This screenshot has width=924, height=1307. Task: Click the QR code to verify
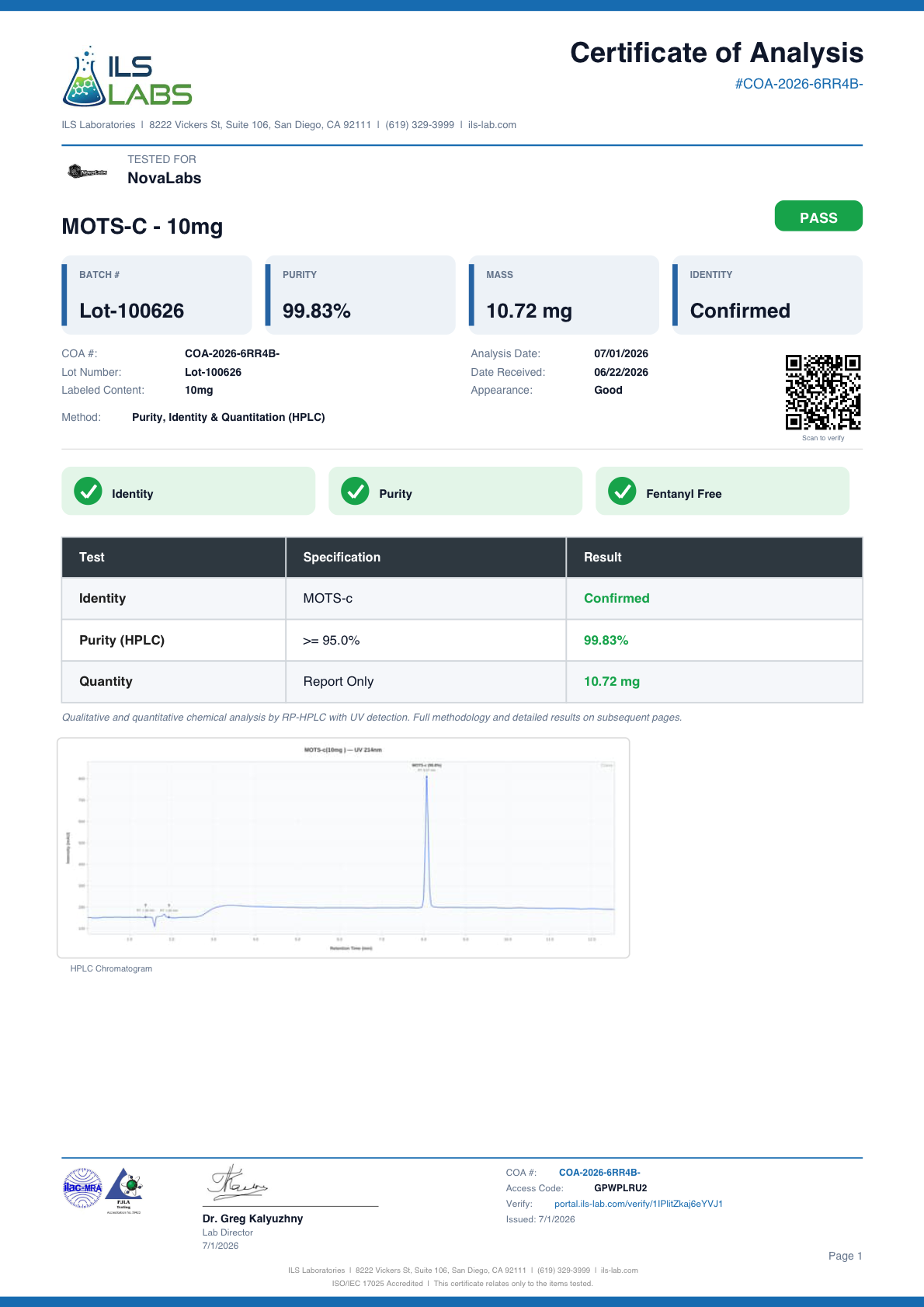tap(823, 392)
